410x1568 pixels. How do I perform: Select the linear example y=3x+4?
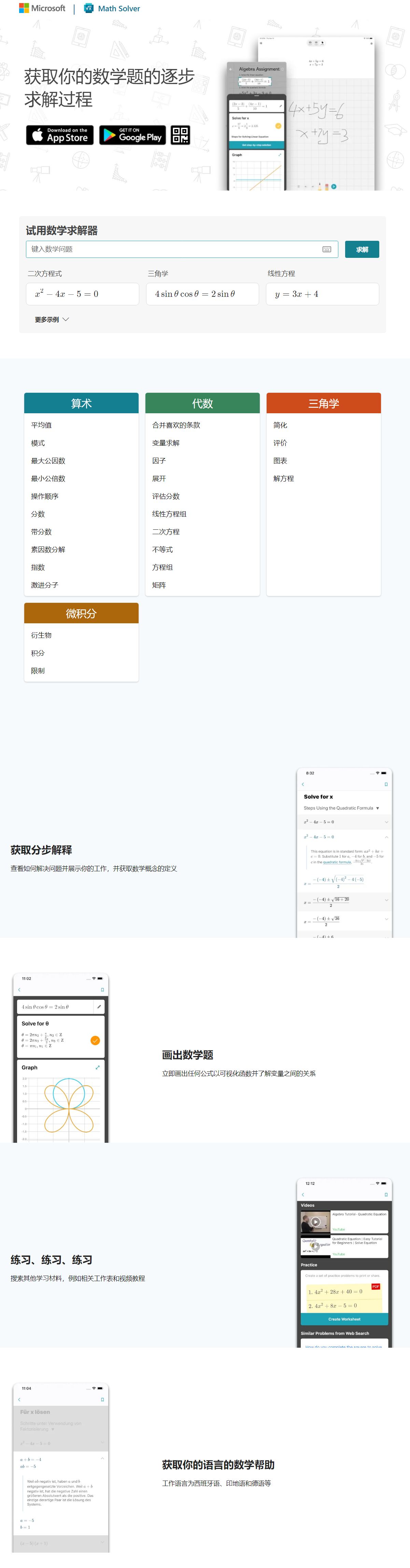coord(322,294)
